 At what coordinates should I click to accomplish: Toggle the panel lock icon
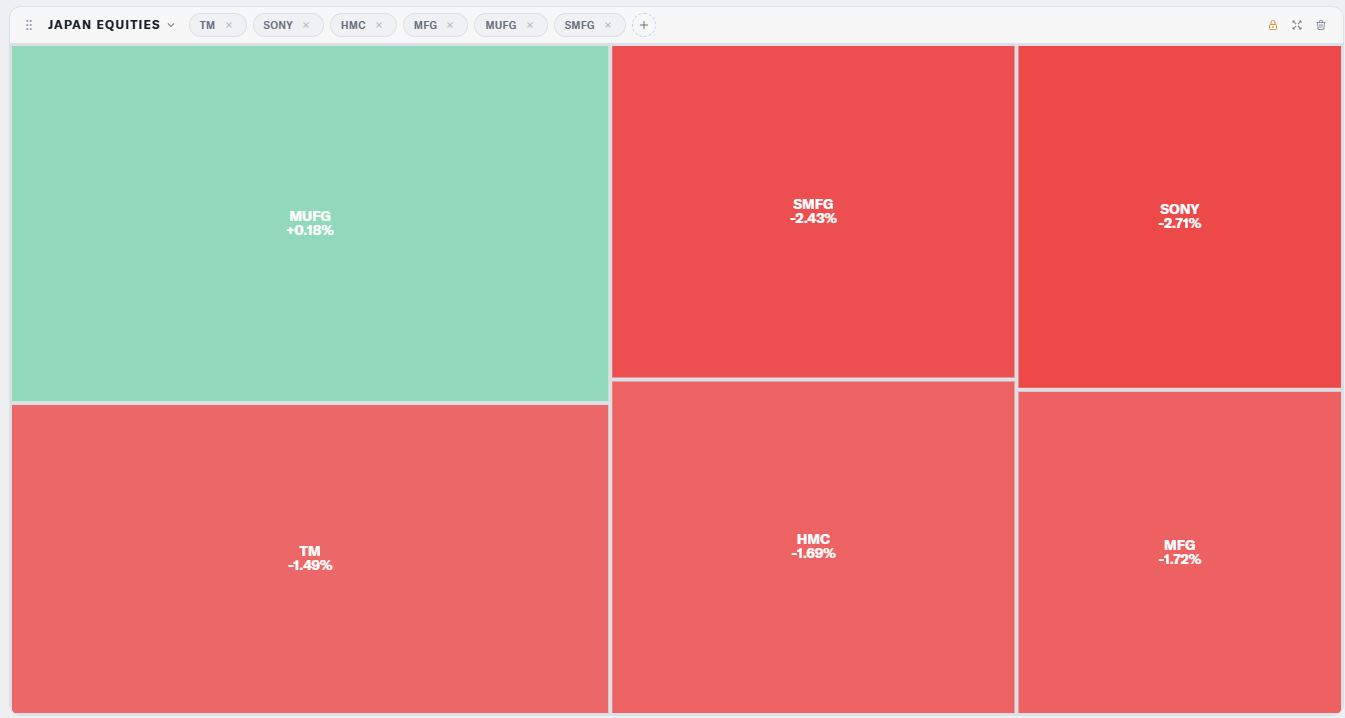[x=1273, y=25]
